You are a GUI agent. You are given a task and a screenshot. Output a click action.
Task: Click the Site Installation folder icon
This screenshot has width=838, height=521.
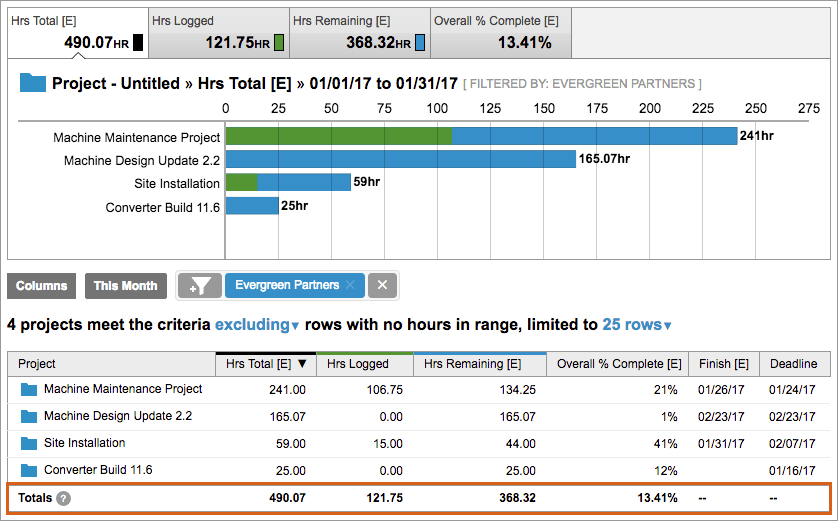pos(29,444)
